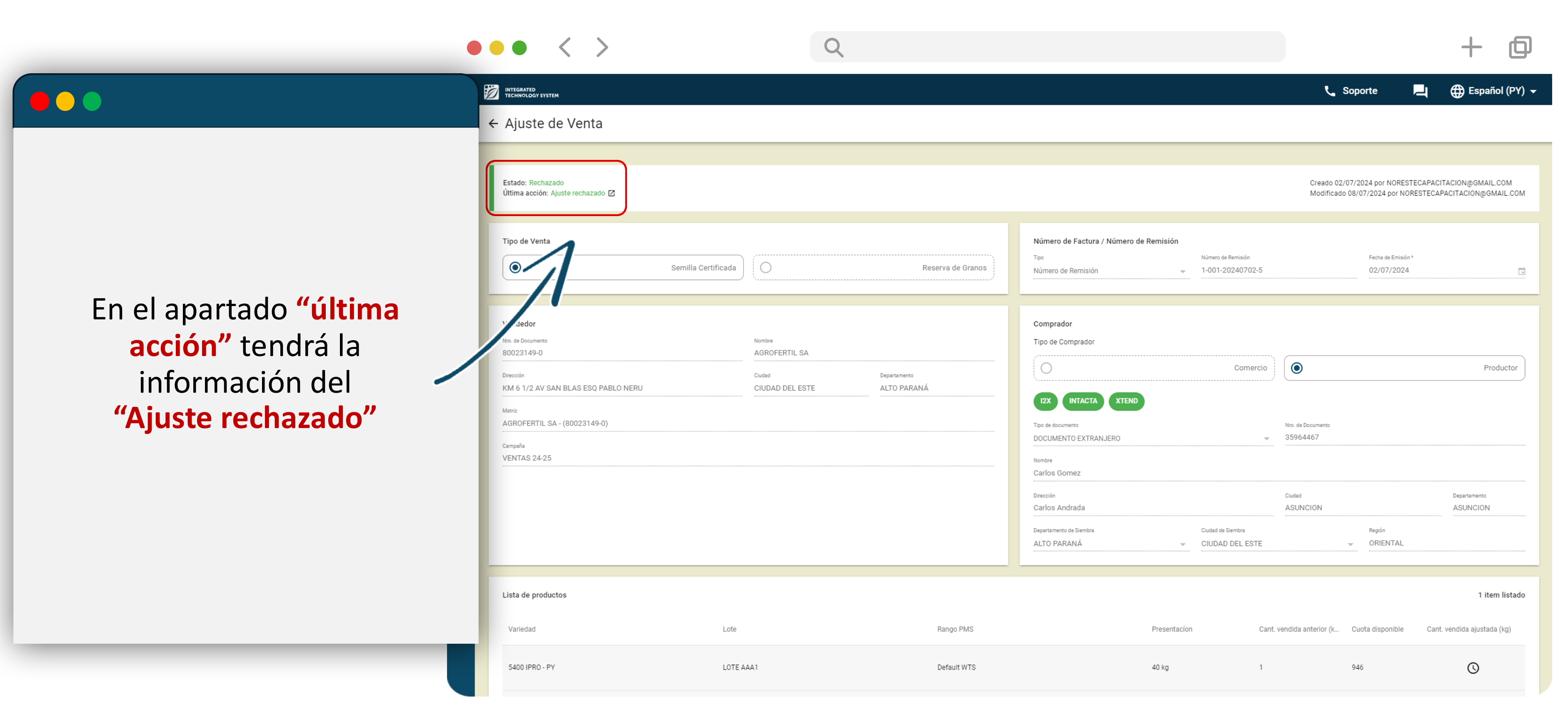This screenshot has height=712, width=1568.
Task: Open a new browser tab with plus icon
Action: (x=1471, y=47)
